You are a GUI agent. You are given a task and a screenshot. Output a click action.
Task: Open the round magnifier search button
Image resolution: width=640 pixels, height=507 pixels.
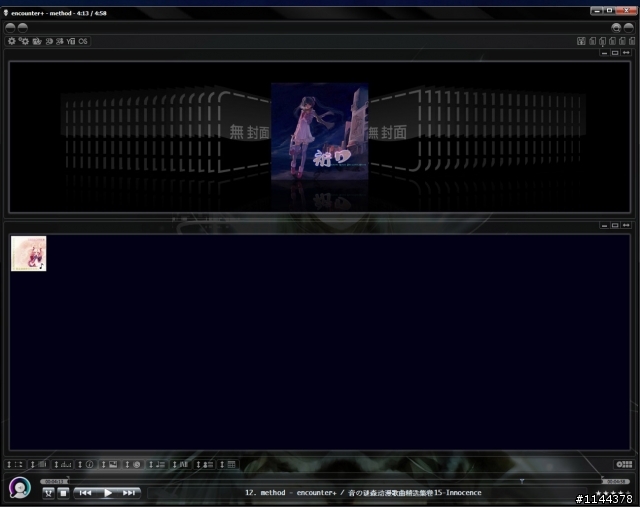616,28
